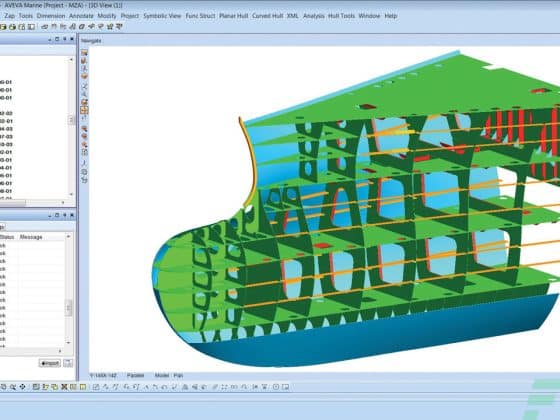This screenshot has width=560, height=420.
Task: Click the topmost icon in vertical navigate toolbar
Action: click(84, 53)
